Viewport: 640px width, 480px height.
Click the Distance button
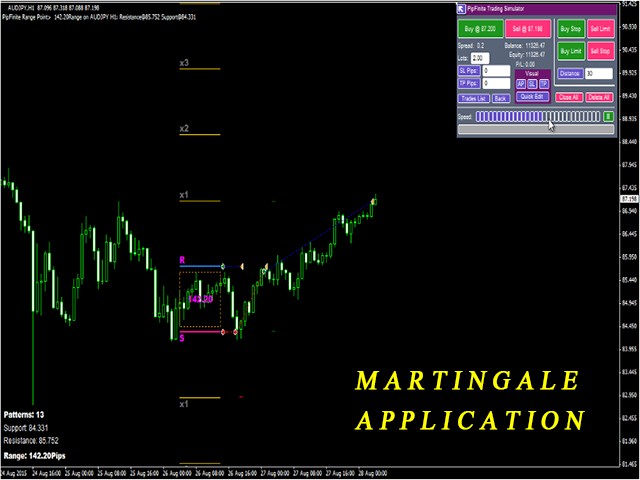[x=570, y=73]
